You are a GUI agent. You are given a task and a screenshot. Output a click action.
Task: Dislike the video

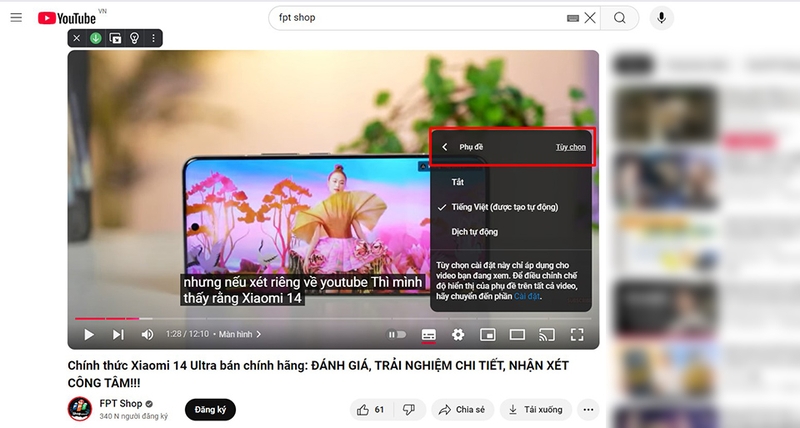409,410
